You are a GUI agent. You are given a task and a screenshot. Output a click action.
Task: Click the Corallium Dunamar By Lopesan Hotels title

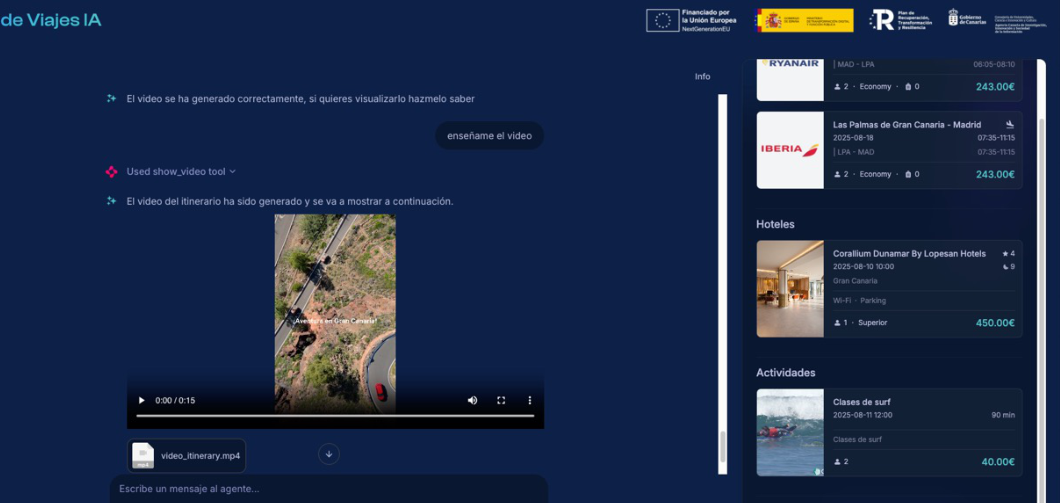[909, 254]
